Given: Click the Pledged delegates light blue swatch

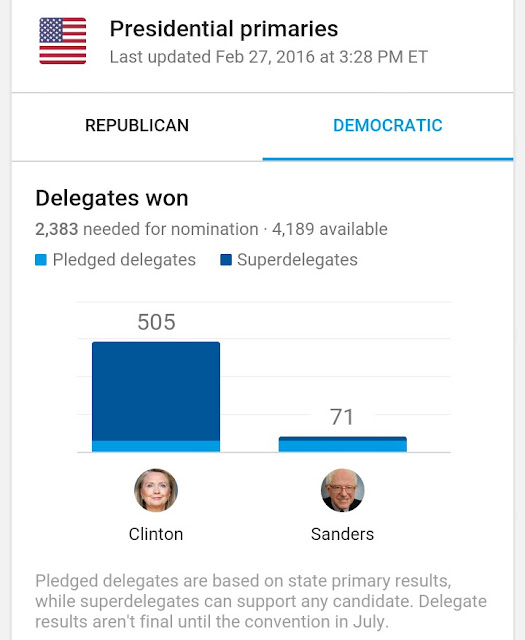Looking at the screenshot, I should [41, 260].
